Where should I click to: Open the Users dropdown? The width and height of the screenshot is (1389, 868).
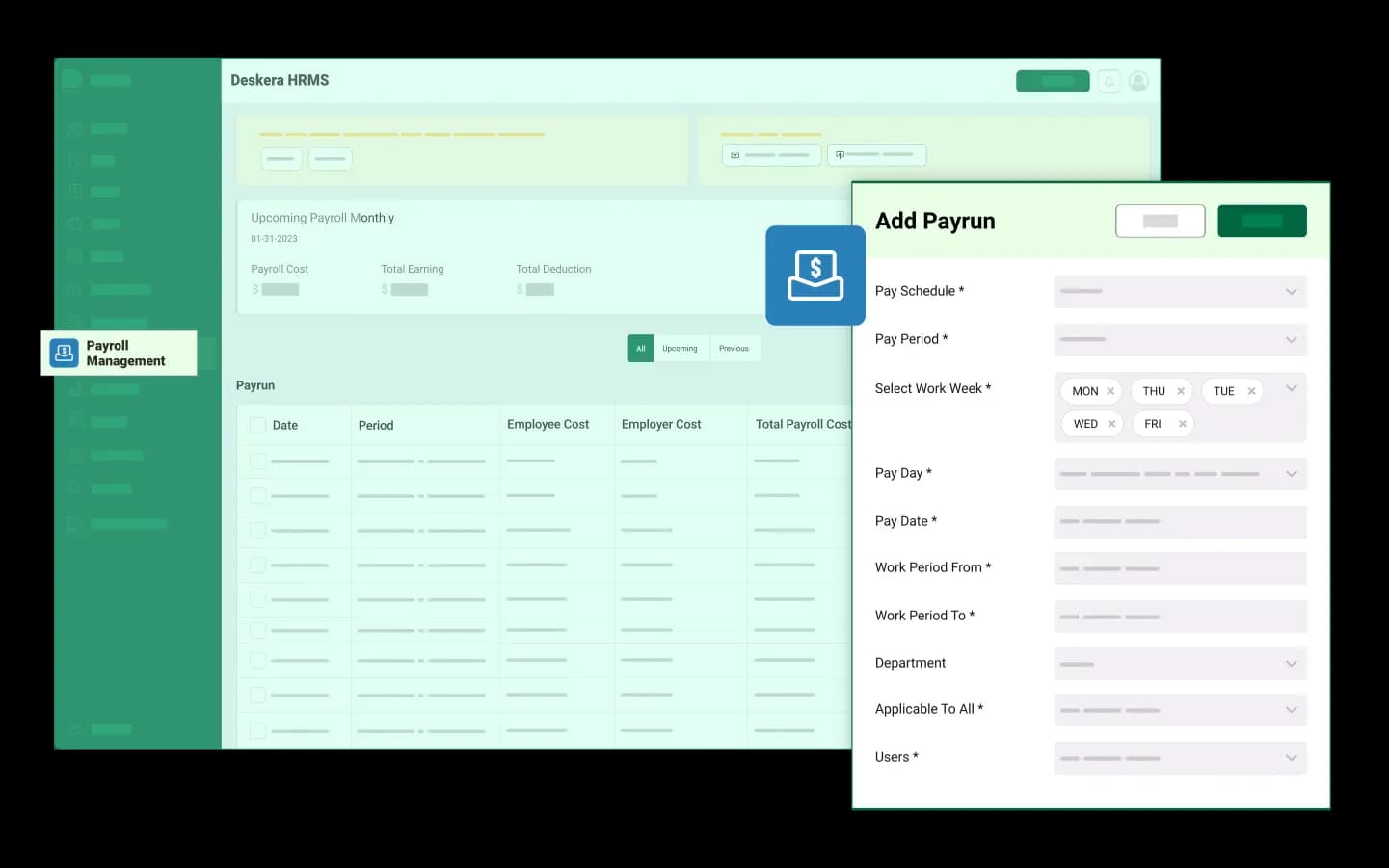pos(1180,758)
